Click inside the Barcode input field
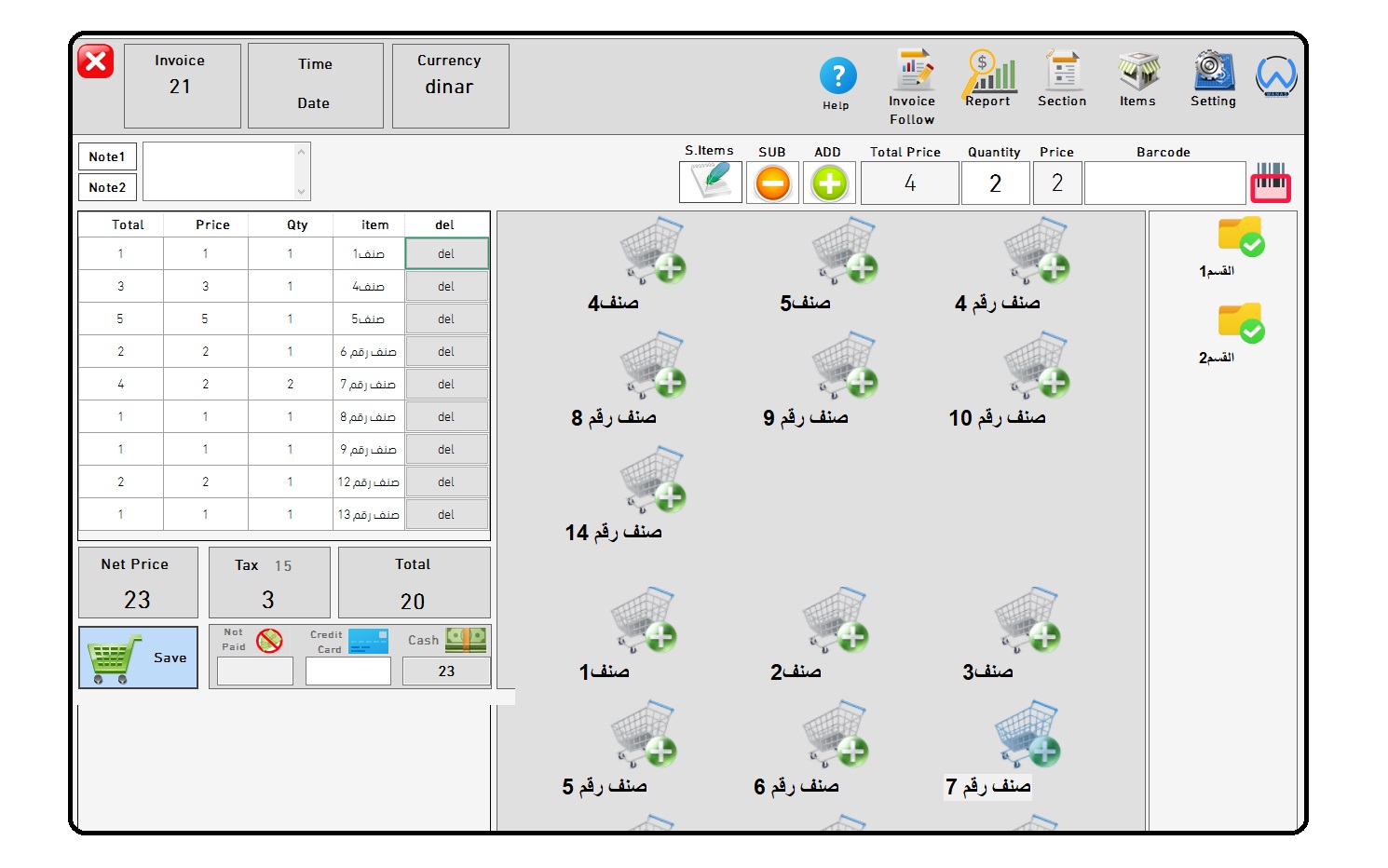Image resolution: width=1388 pixels, height=868 pixels. click(x=1164, y=183)
